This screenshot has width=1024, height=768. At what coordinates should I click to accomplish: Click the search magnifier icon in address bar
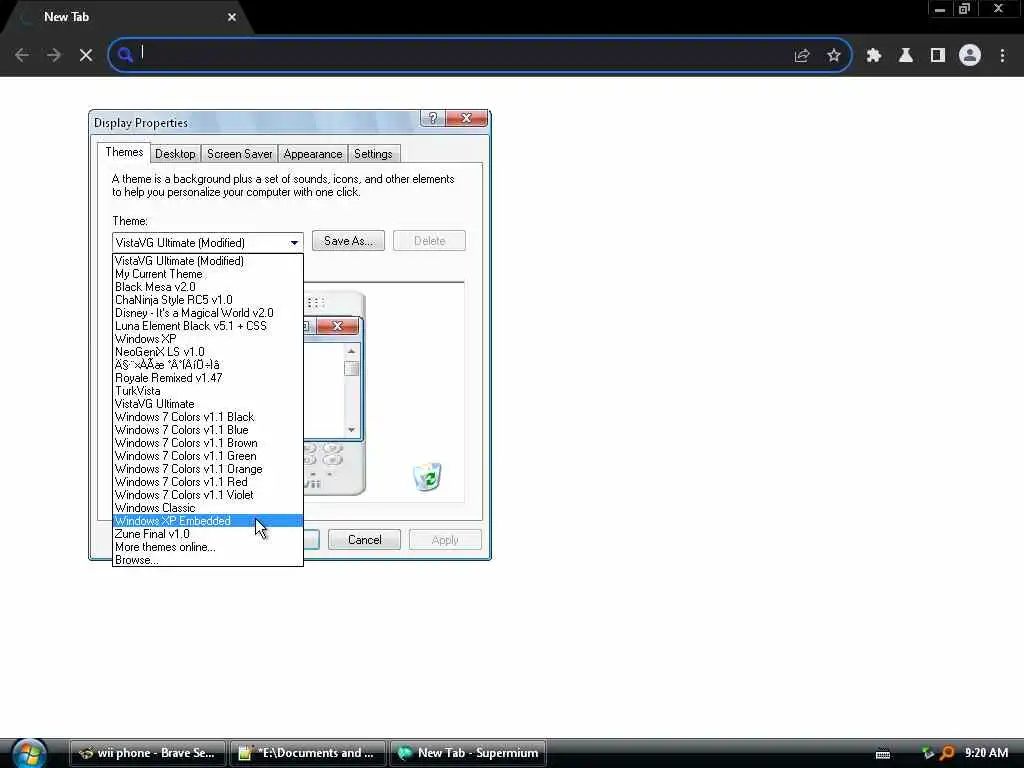[x=125, y=55]
